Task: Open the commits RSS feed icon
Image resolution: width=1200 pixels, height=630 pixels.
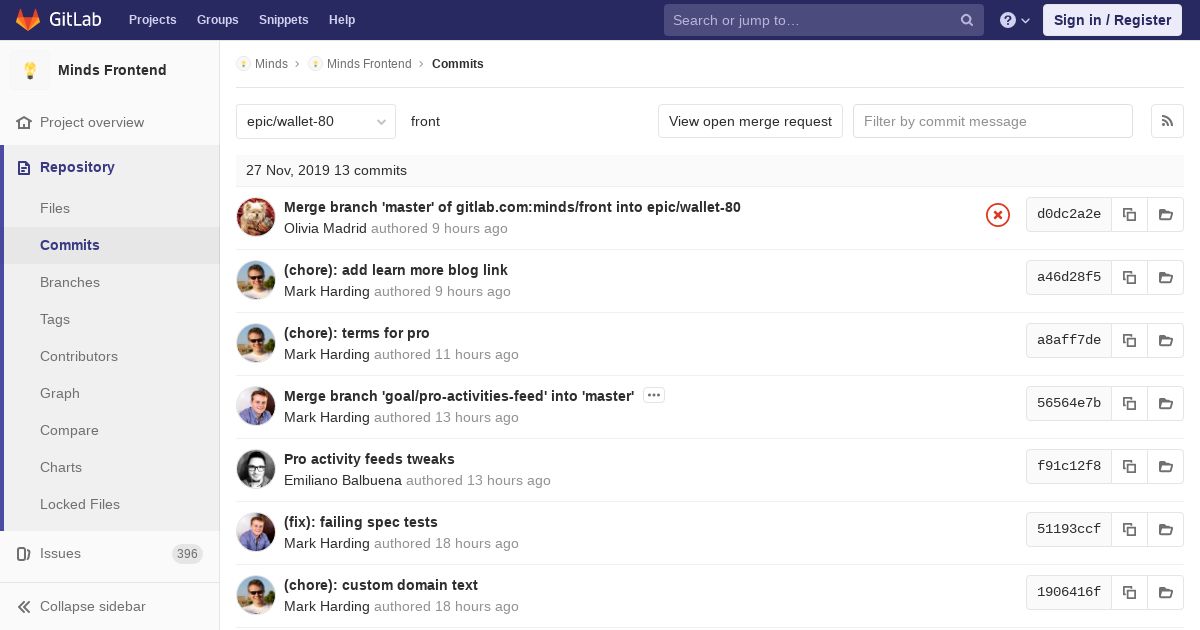Action: coord(1167,121)
